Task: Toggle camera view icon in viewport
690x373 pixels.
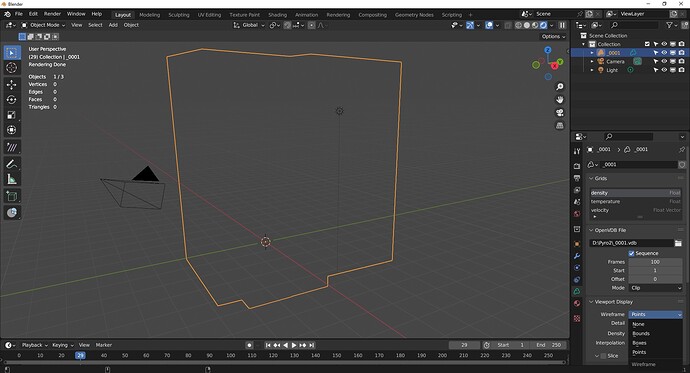Action: coord(560,113)
